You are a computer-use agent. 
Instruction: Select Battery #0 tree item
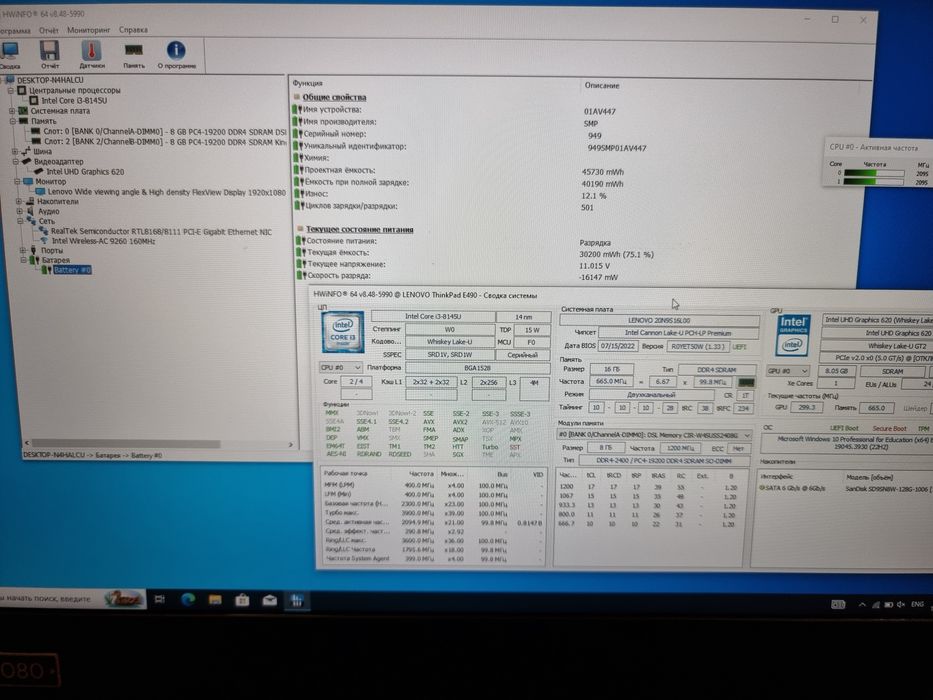72,270
